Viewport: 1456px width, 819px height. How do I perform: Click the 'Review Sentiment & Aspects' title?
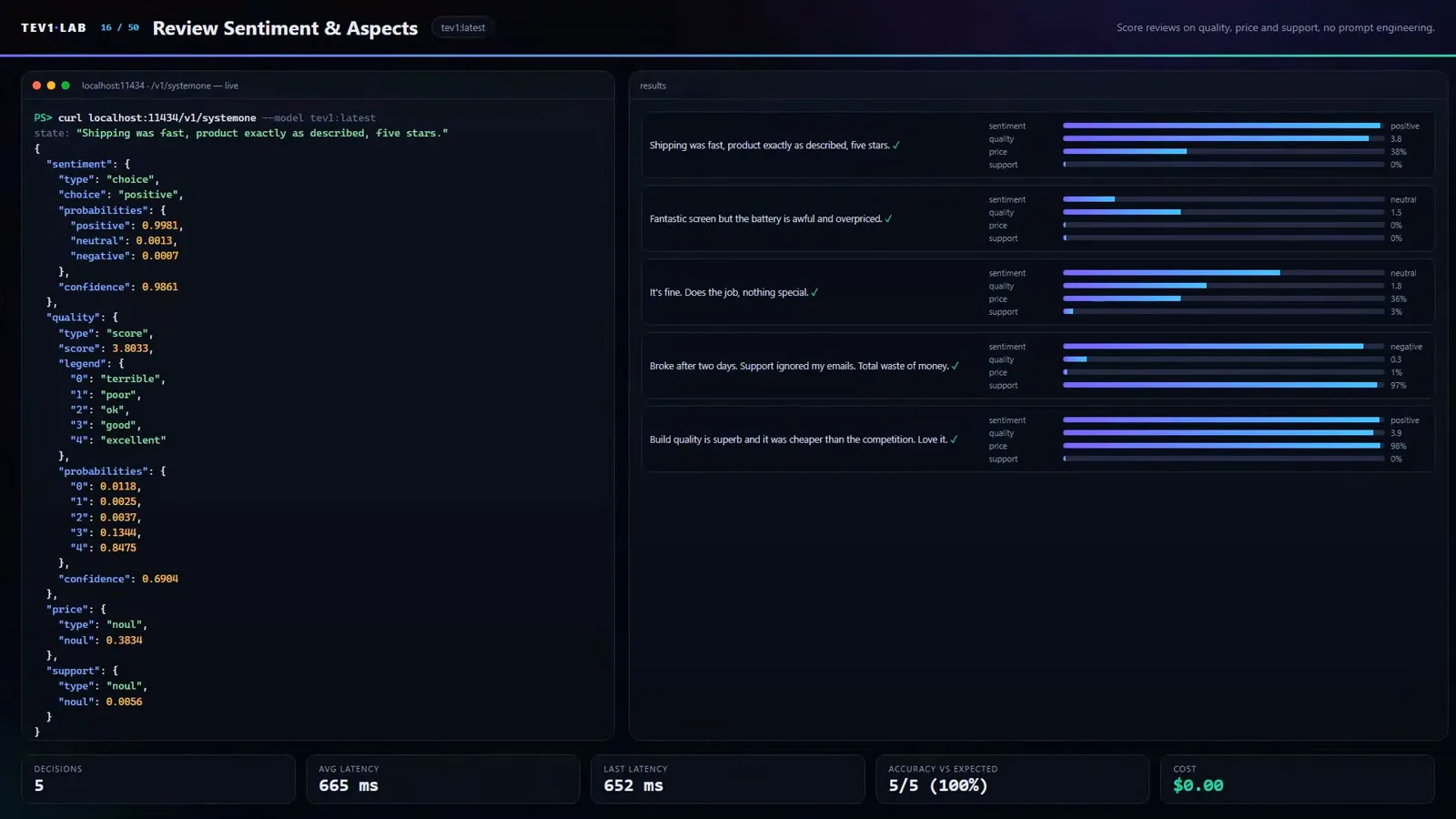[285, 28]
